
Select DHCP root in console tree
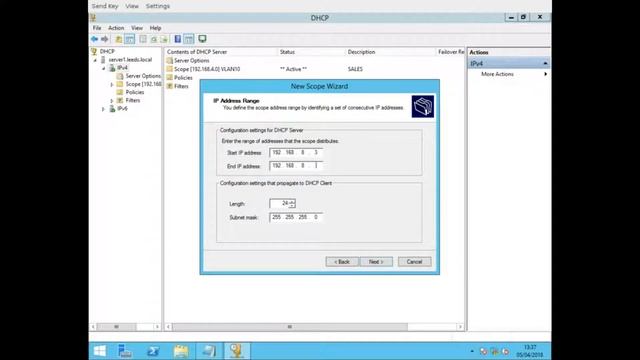(x=107, y=51)
